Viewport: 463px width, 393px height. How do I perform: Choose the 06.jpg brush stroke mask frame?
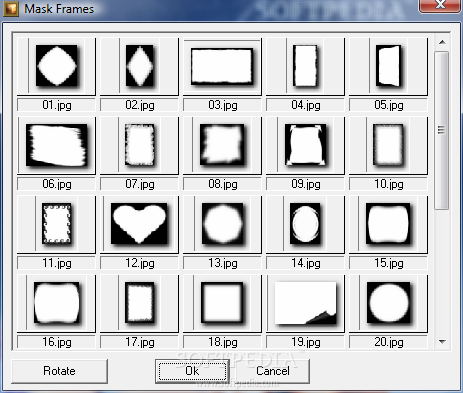point(56,145)
